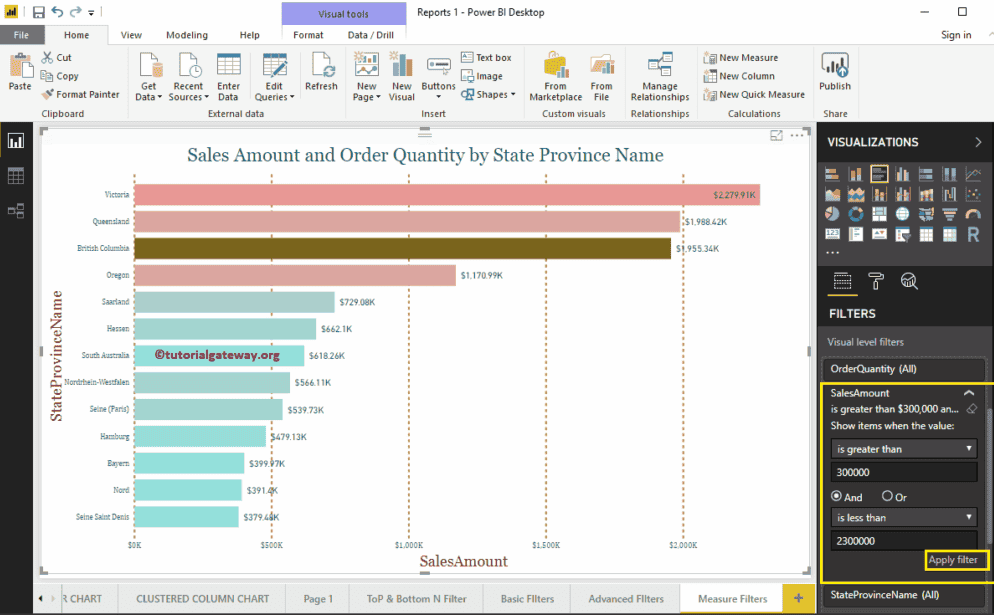Switch to the Modeling ribbon tab
Image resolution: width=994 pixels, height=615 pixels.
coord(186,33)
